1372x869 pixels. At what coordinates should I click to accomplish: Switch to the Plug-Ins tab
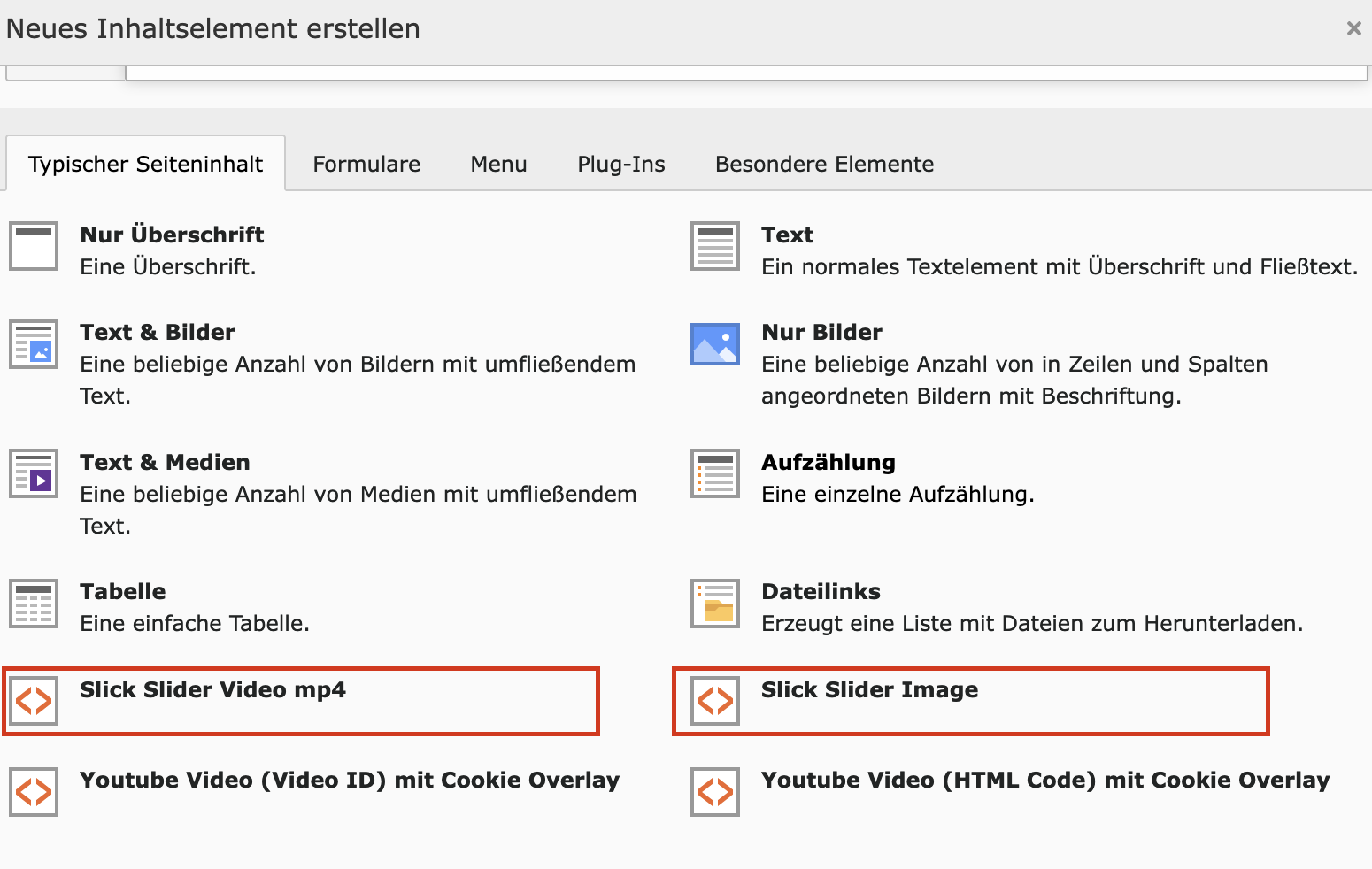(x=620, y=165)
